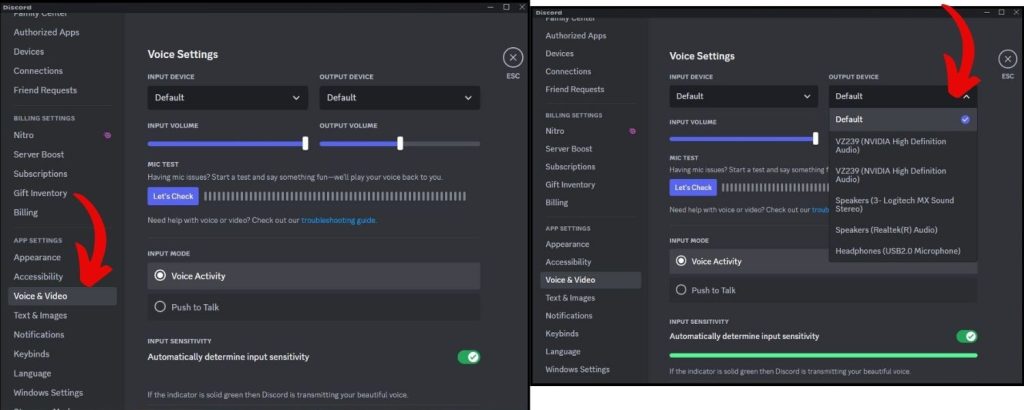This screenshot has height=410, width=1024.
Task: Select Push to Talk radio in right window
Action: tap(681, 290)
